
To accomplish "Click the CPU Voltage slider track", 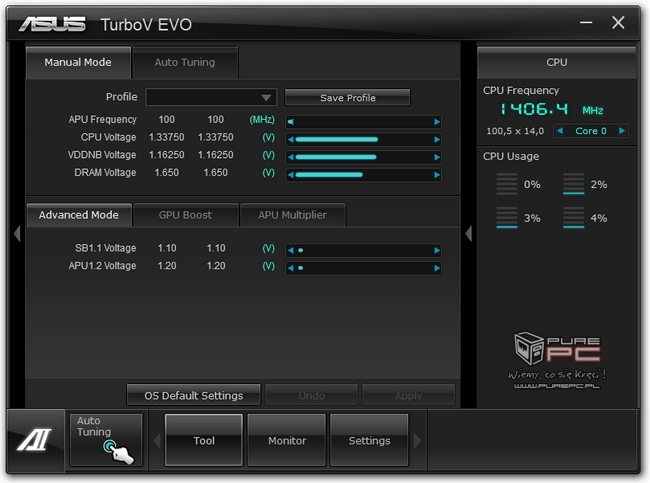I will (x=364, y=140).
